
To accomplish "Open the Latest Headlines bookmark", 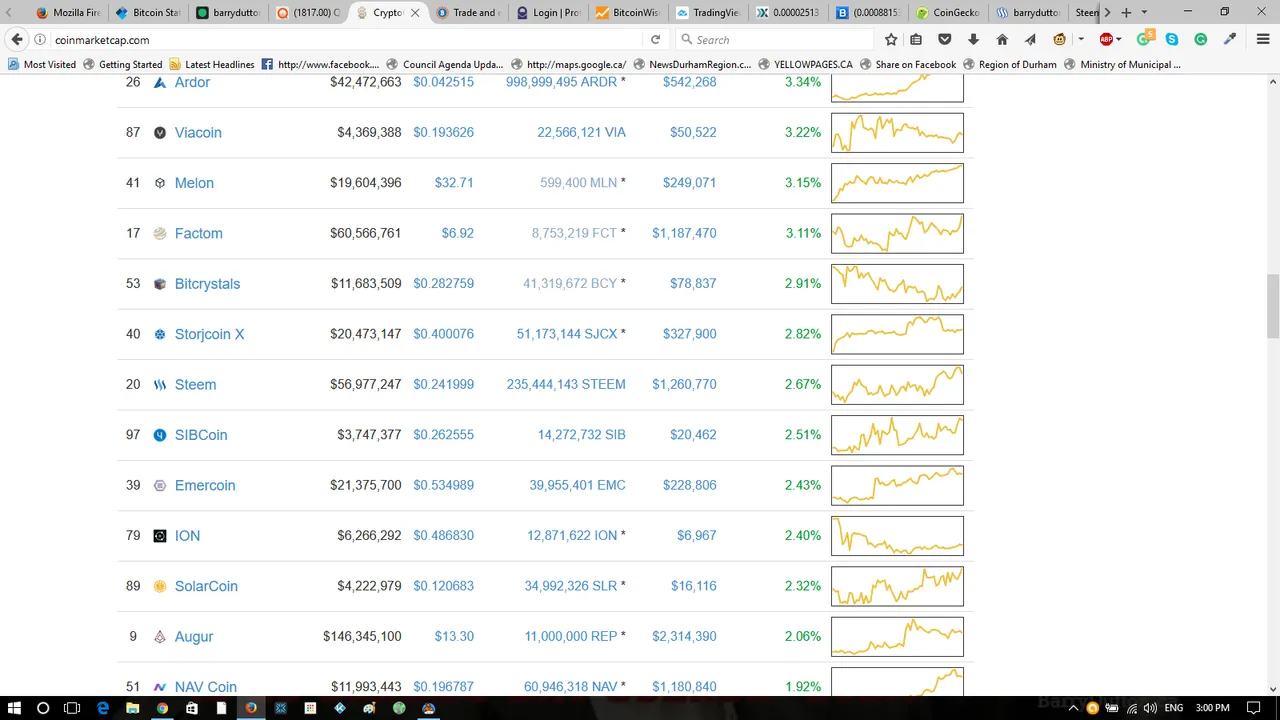I will tap(211, 64).
